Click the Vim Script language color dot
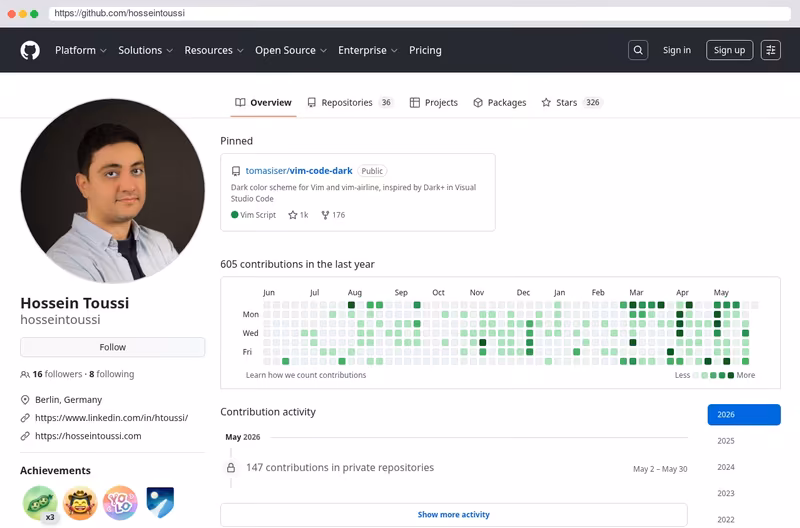Screen dimensions: 800x528 235,215
